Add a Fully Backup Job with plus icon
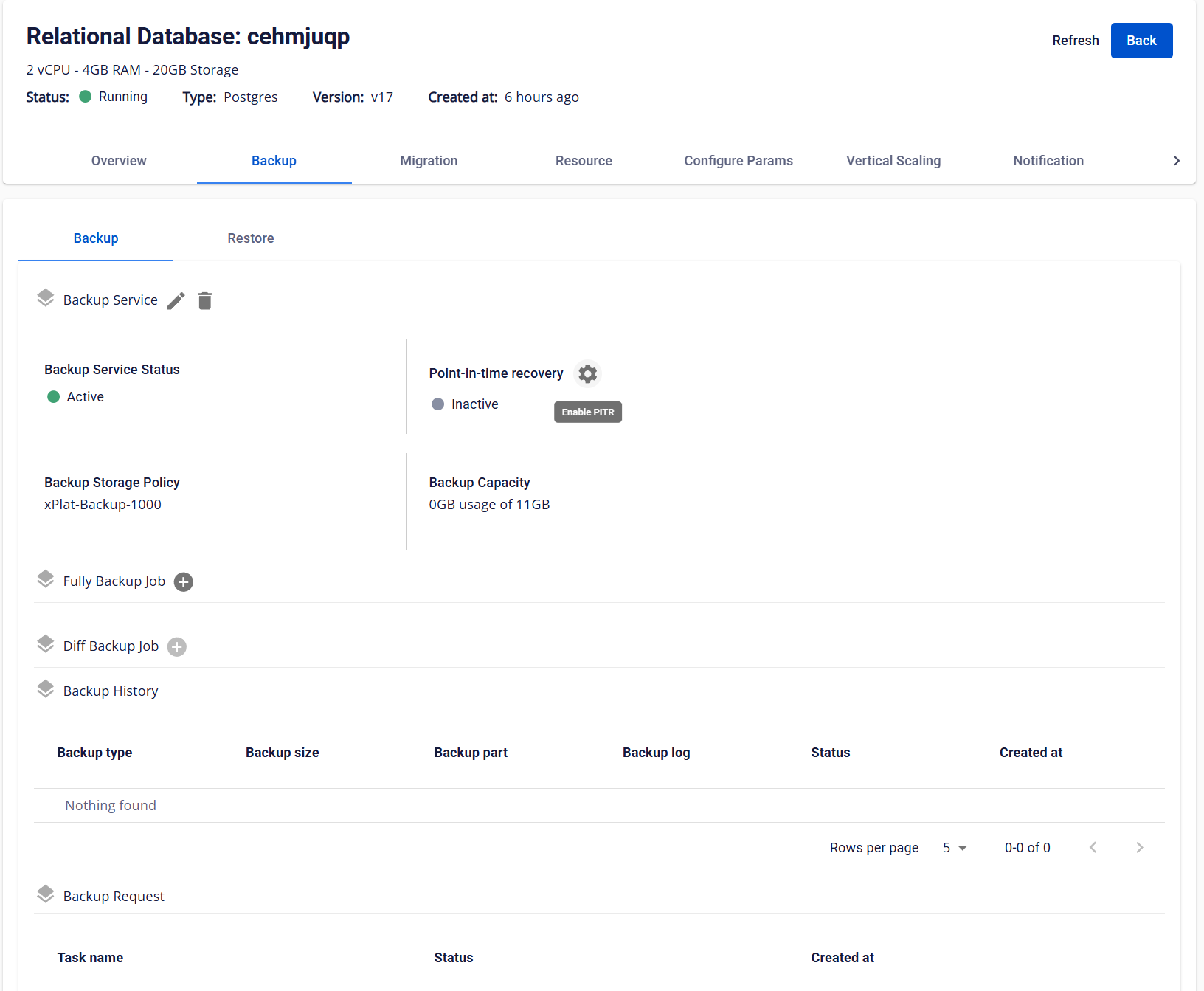This screenshot has height=991, width=1204. click(184, 582)
